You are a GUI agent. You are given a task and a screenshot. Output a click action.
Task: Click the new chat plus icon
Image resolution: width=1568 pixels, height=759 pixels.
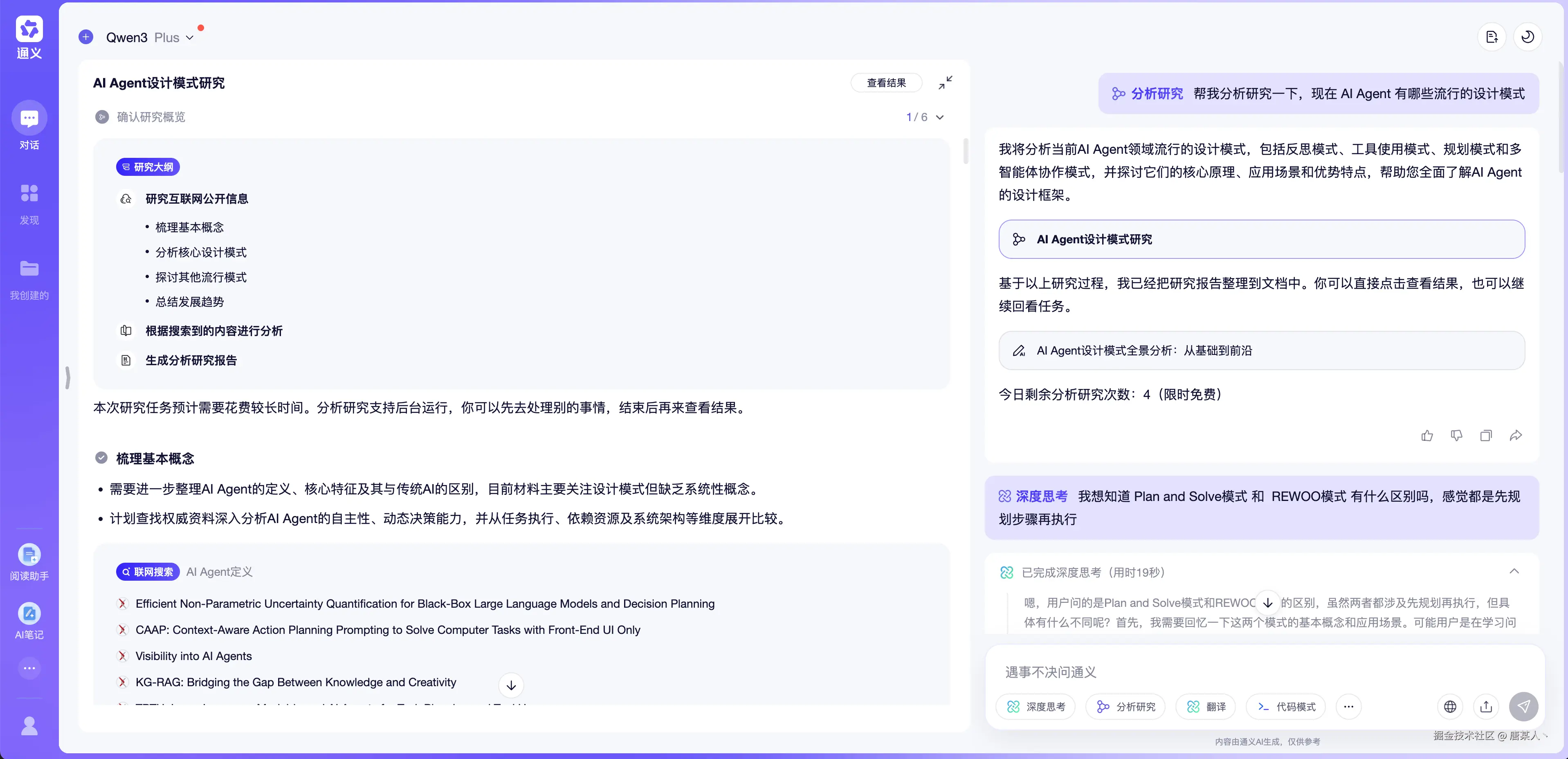tap(86, 37)
